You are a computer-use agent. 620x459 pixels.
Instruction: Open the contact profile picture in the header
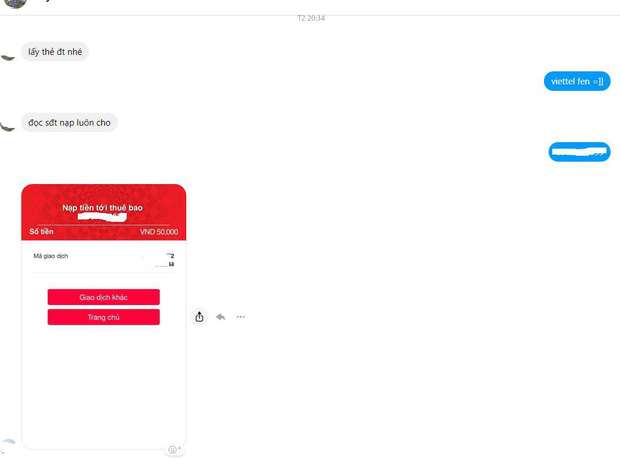coord(14,3)
